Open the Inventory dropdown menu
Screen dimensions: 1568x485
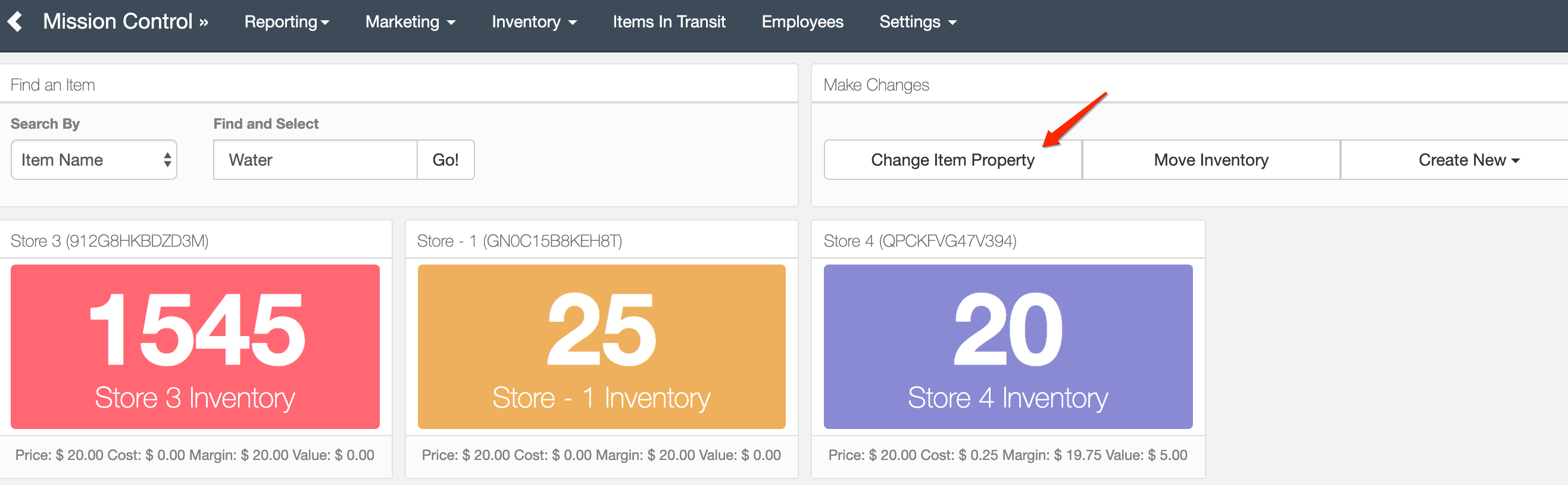(534, 22)
